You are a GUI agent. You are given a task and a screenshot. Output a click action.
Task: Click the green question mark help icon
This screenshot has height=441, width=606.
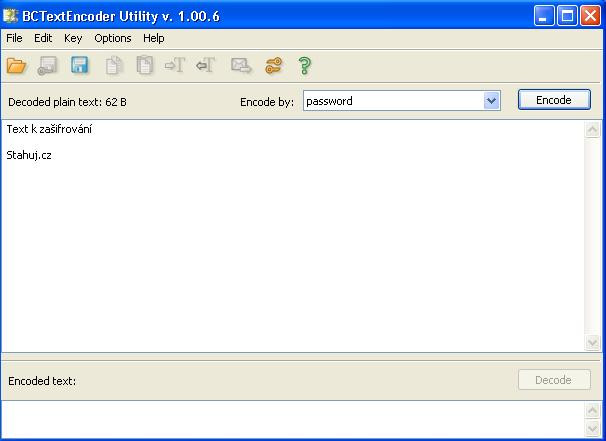305,66
